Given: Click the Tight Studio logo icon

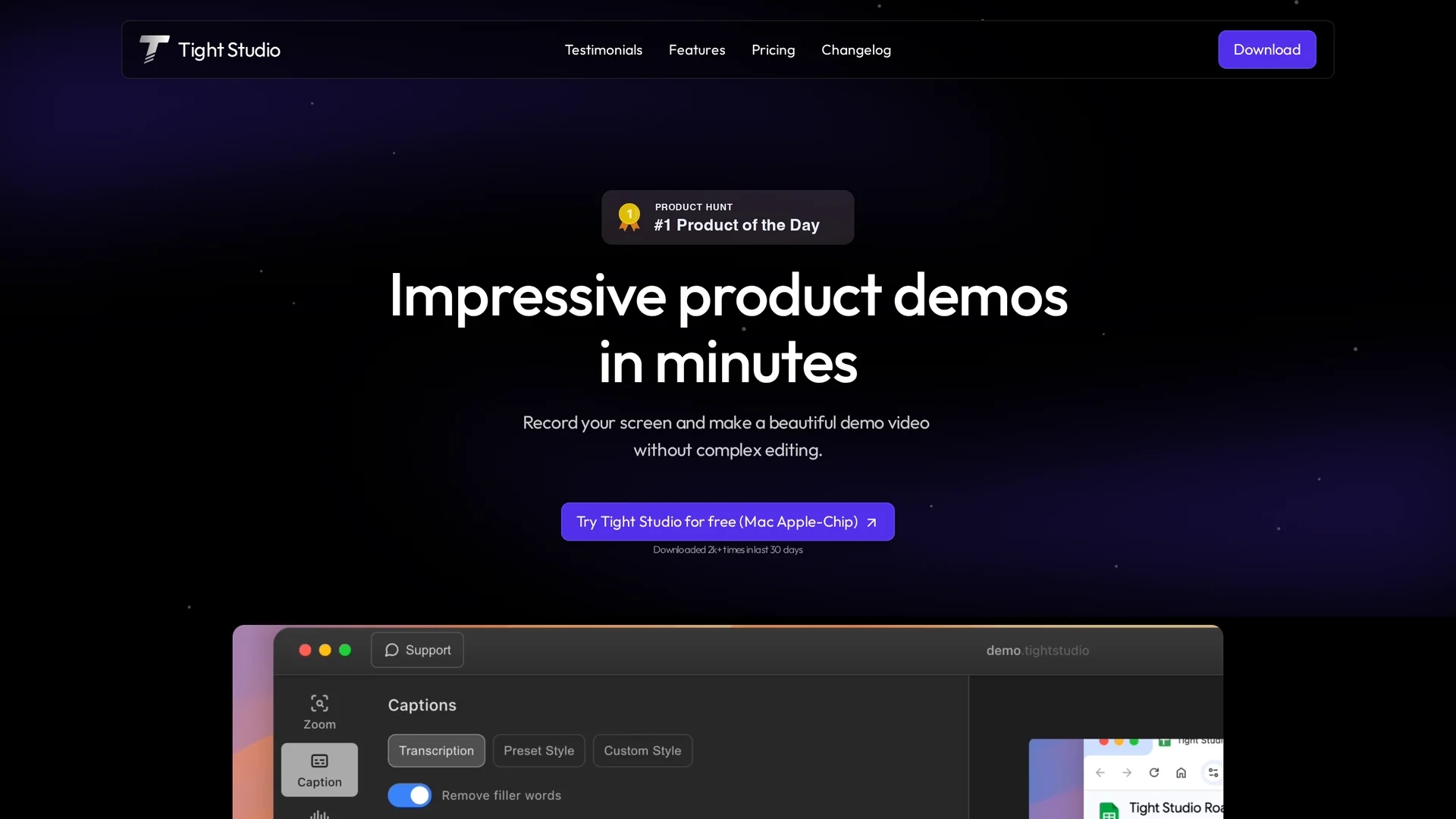Looking at the screenshot, I should (154, 49).
